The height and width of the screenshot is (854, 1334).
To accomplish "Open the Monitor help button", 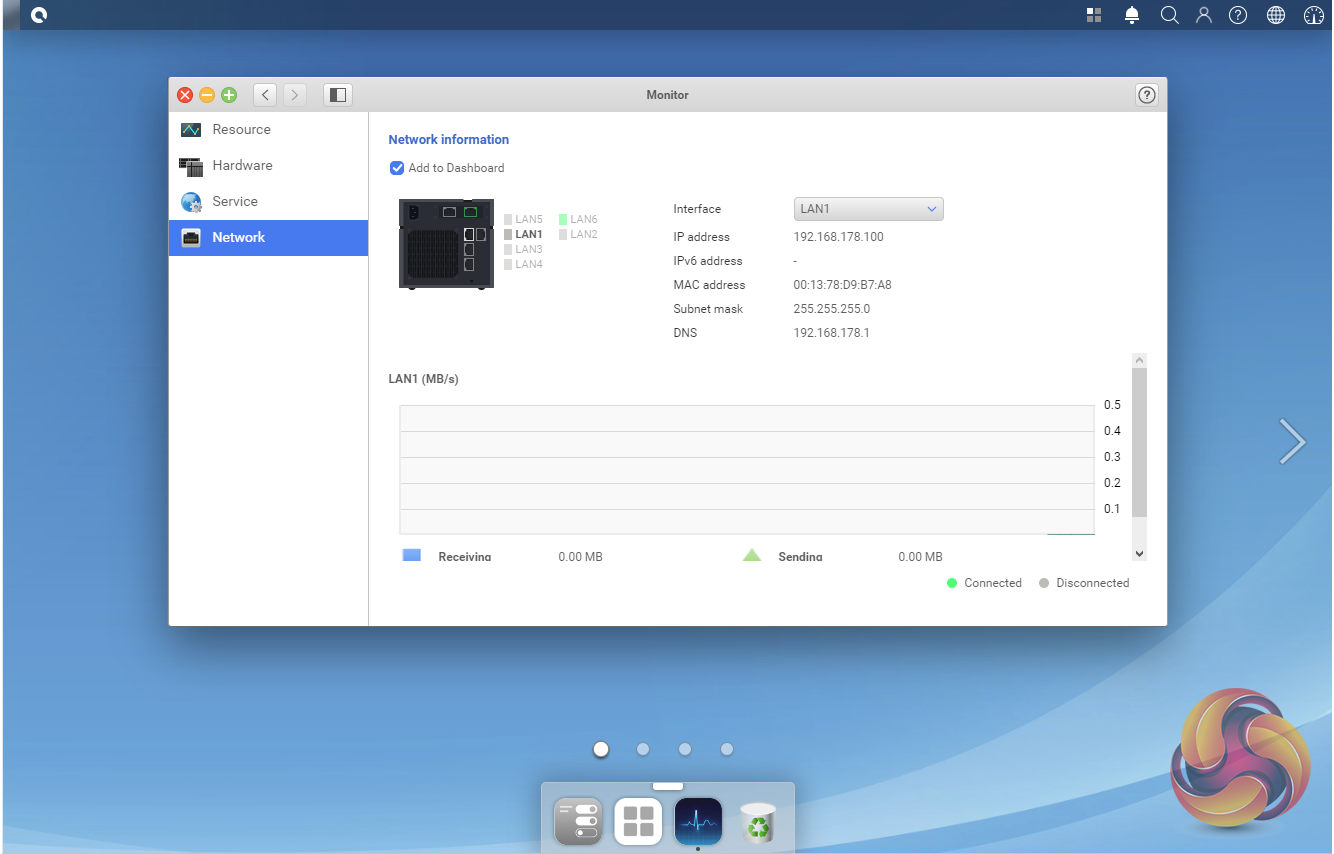I will [1147, 95].
